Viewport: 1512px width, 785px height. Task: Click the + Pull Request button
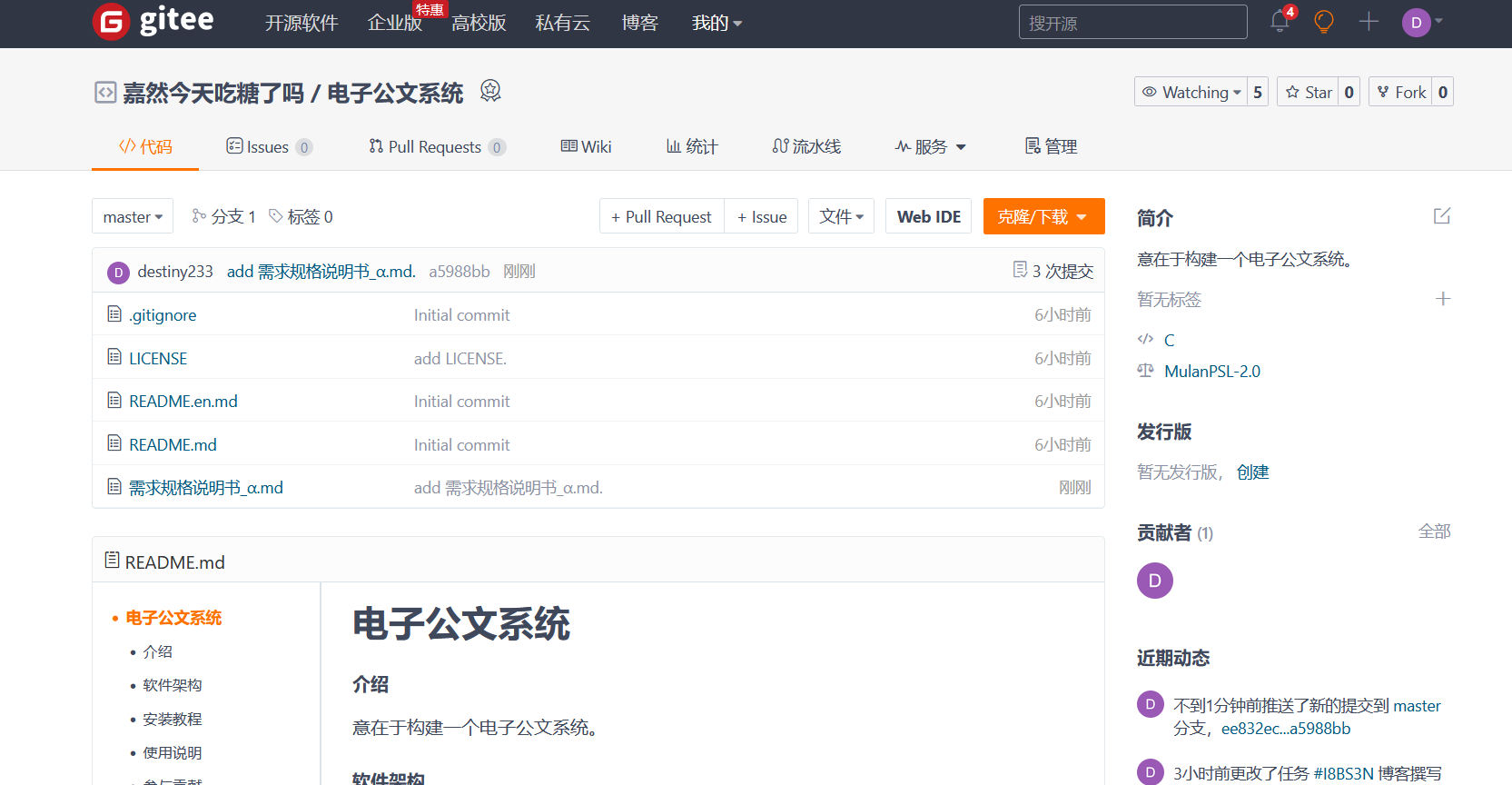pos(662,216)
